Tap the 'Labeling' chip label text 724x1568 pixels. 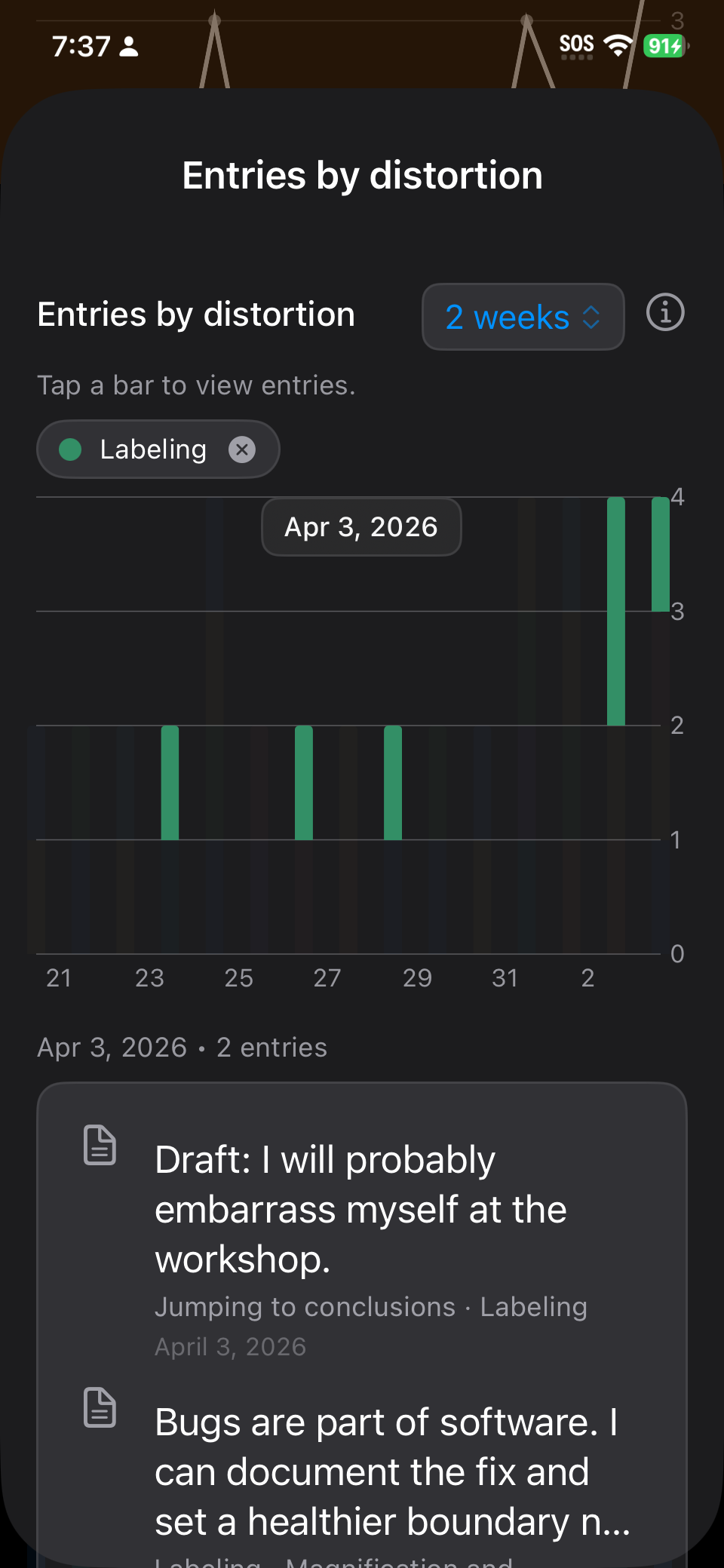[x=153, y=450]
